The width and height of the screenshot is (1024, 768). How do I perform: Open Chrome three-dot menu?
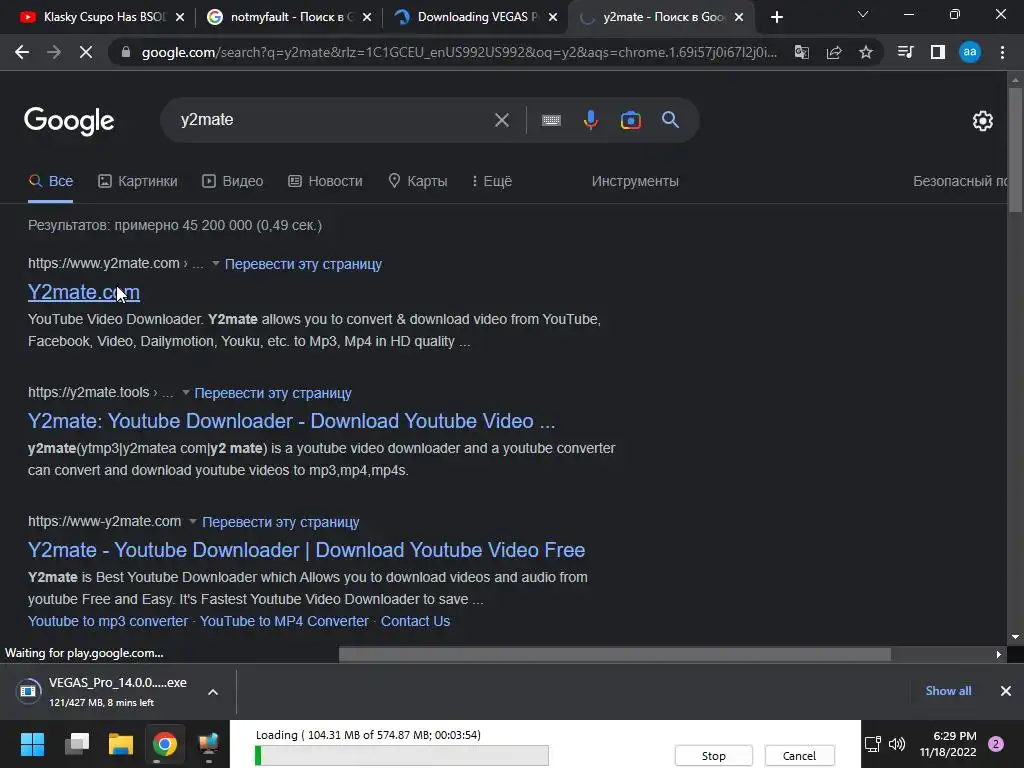pos(1002,52)
